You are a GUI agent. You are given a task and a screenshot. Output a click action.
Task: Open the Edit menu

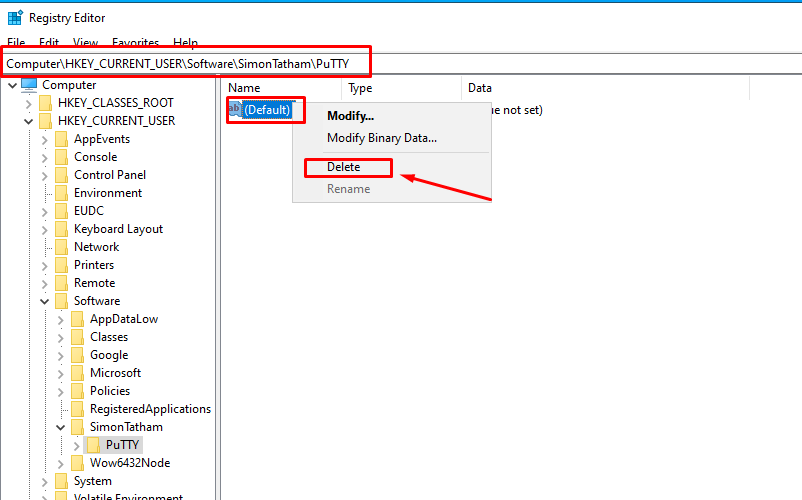coord(49,42)
